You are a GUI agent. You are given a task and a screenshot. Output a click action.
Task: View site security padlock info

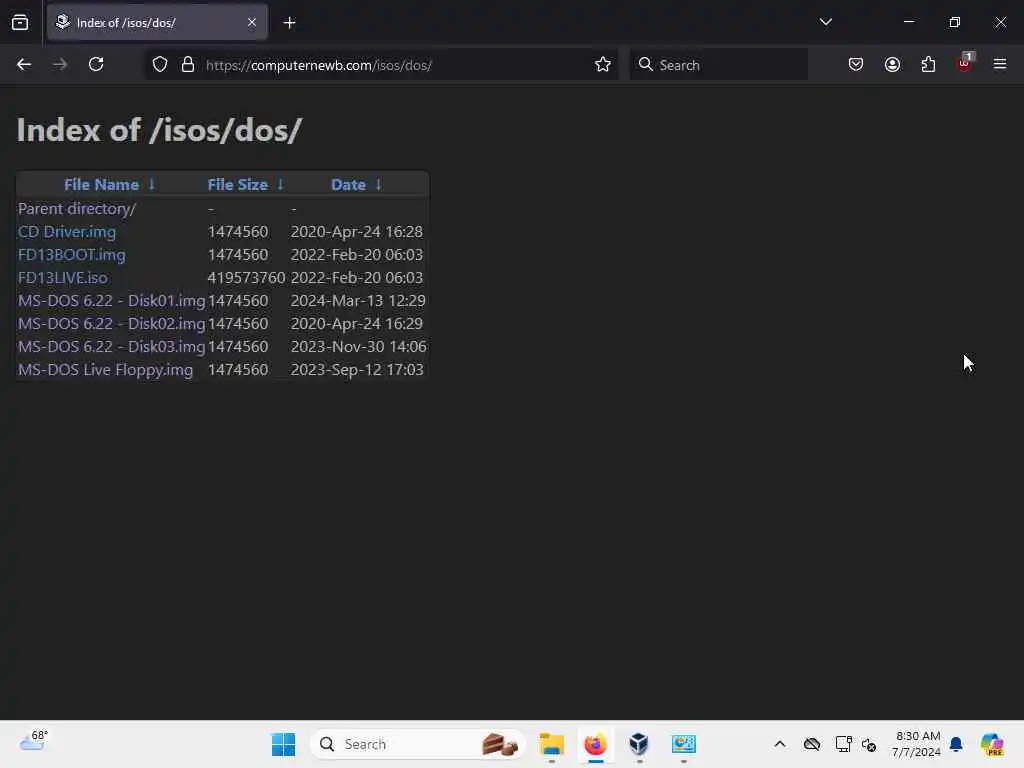pyautogui.click(x=188, y=65)
